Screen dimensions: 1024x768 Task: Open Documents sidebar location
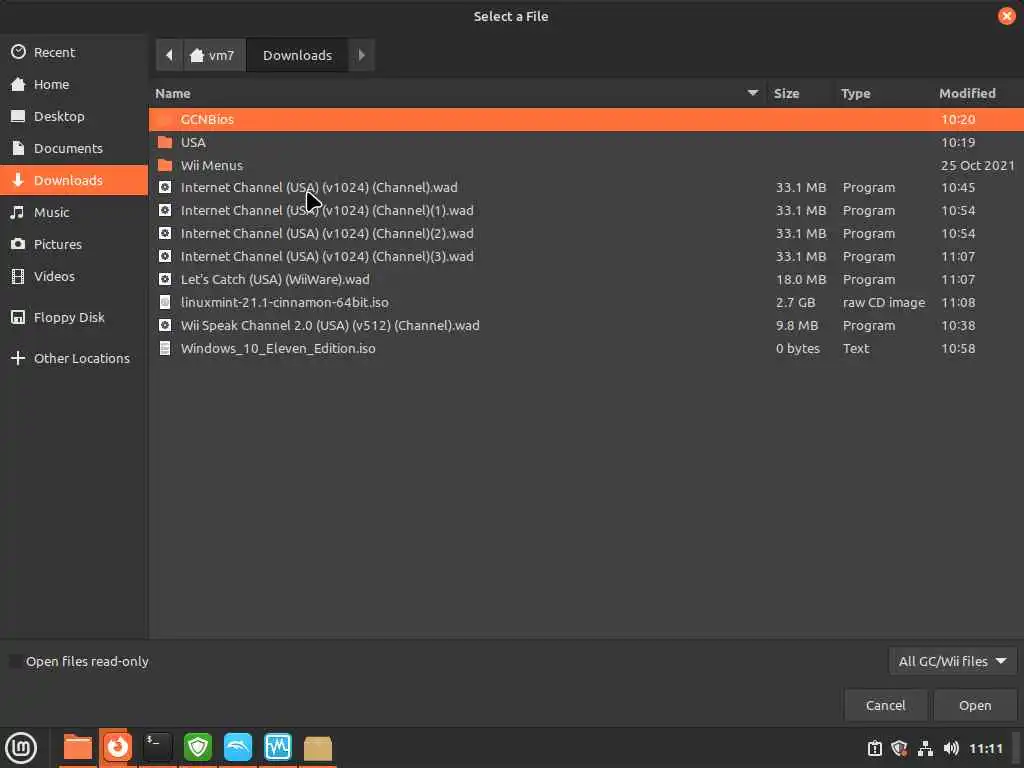(74, 148)
